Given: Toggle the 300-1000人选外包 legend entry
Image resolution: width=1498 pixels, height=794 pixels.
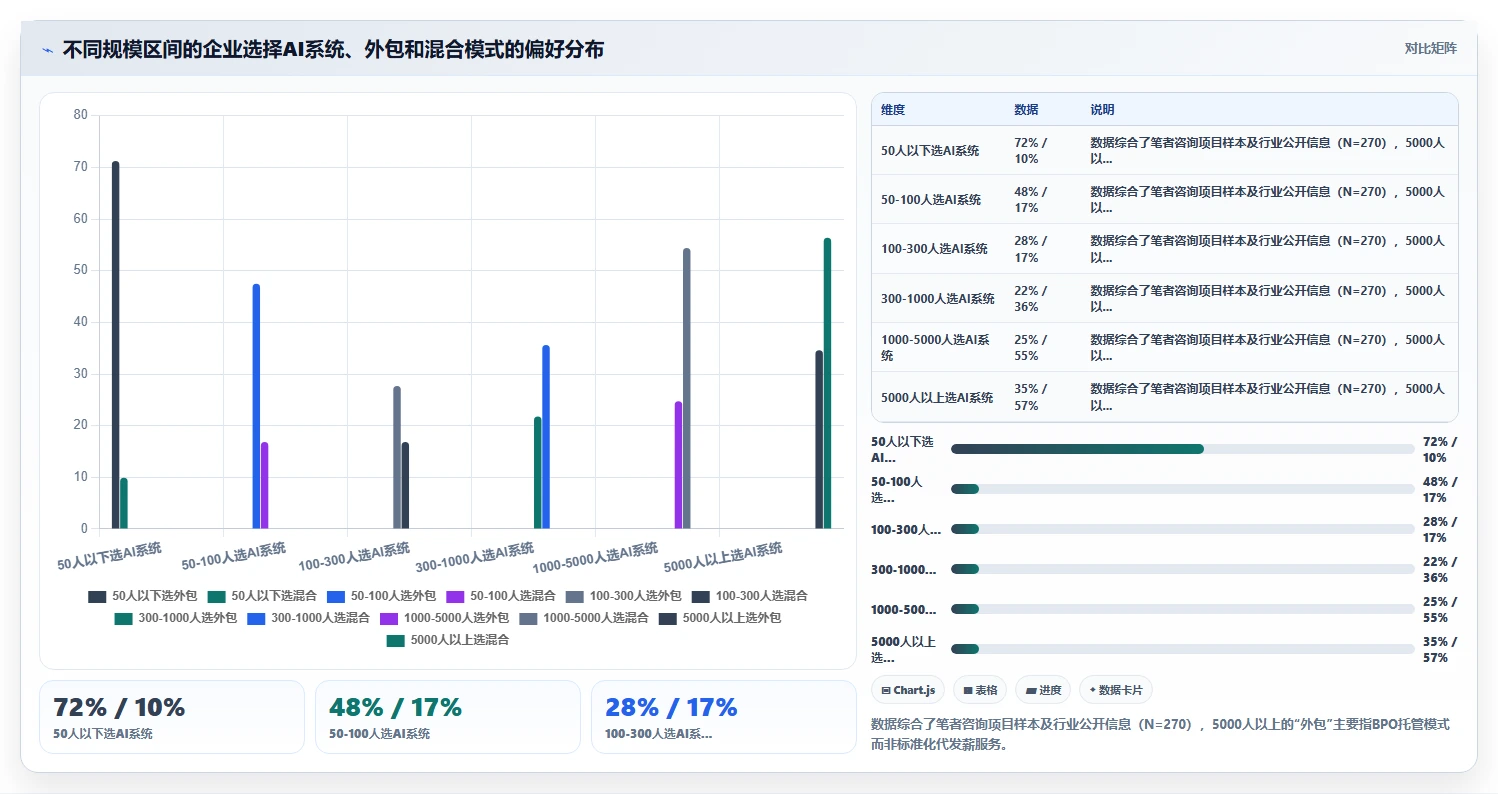Looking at the screenshot, I should click(x=176, y=618).
